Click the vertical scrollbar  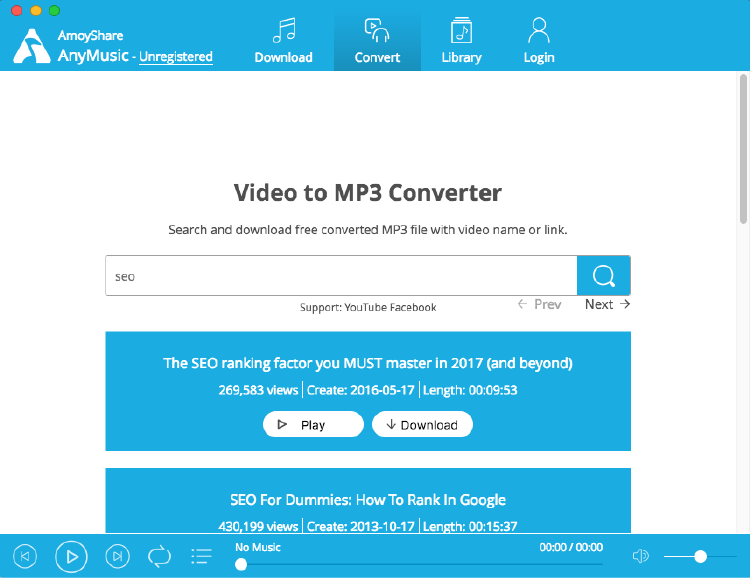[x=743, y=149]
